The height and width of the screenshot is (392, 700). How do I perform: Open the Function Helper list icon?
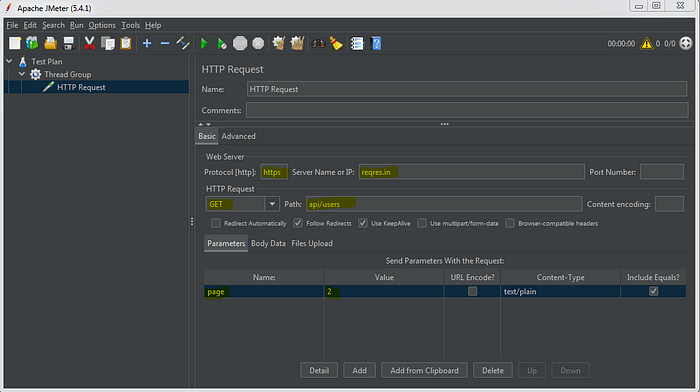click(x=357, y=43)
